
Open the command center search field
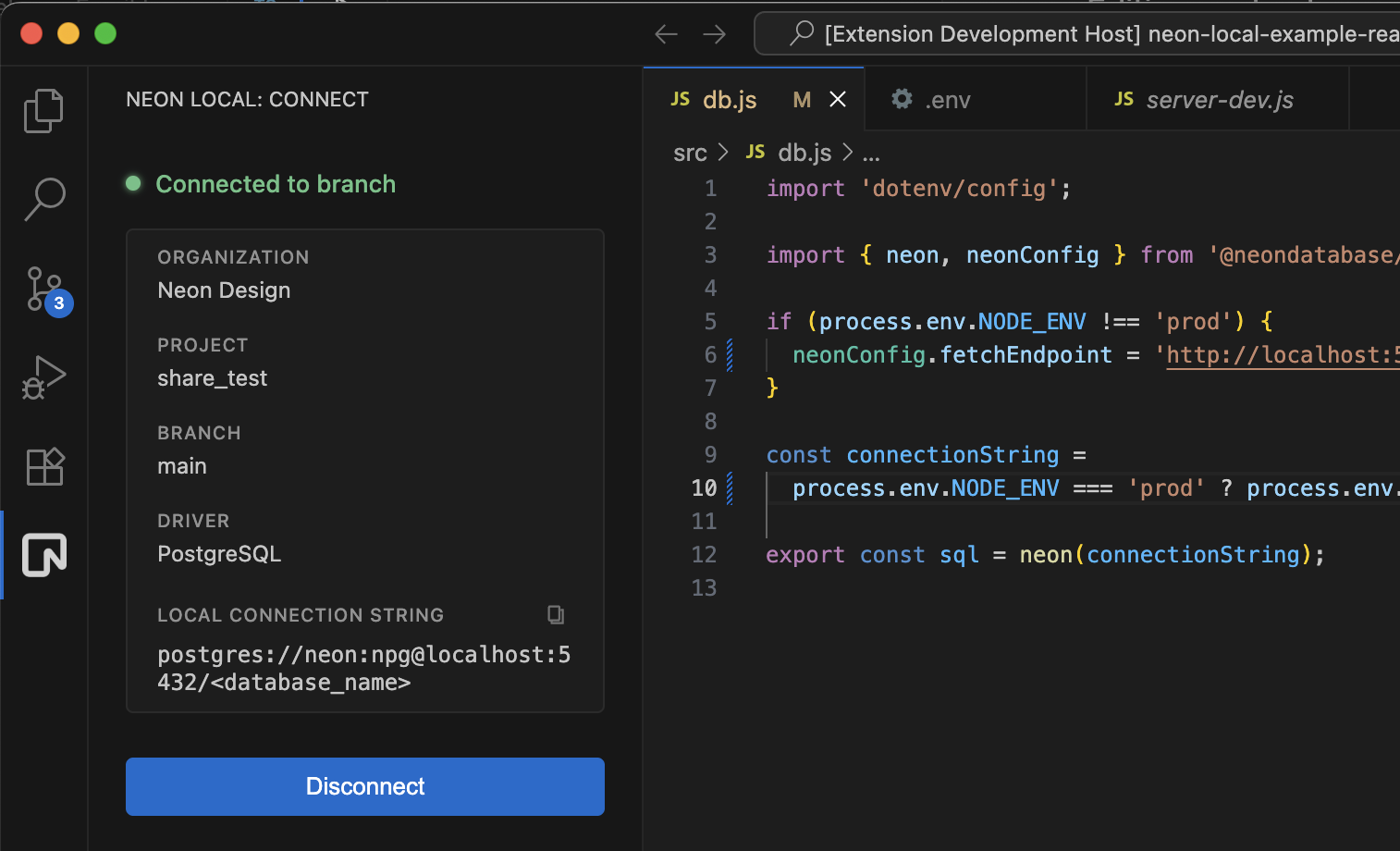[1077, 33]
